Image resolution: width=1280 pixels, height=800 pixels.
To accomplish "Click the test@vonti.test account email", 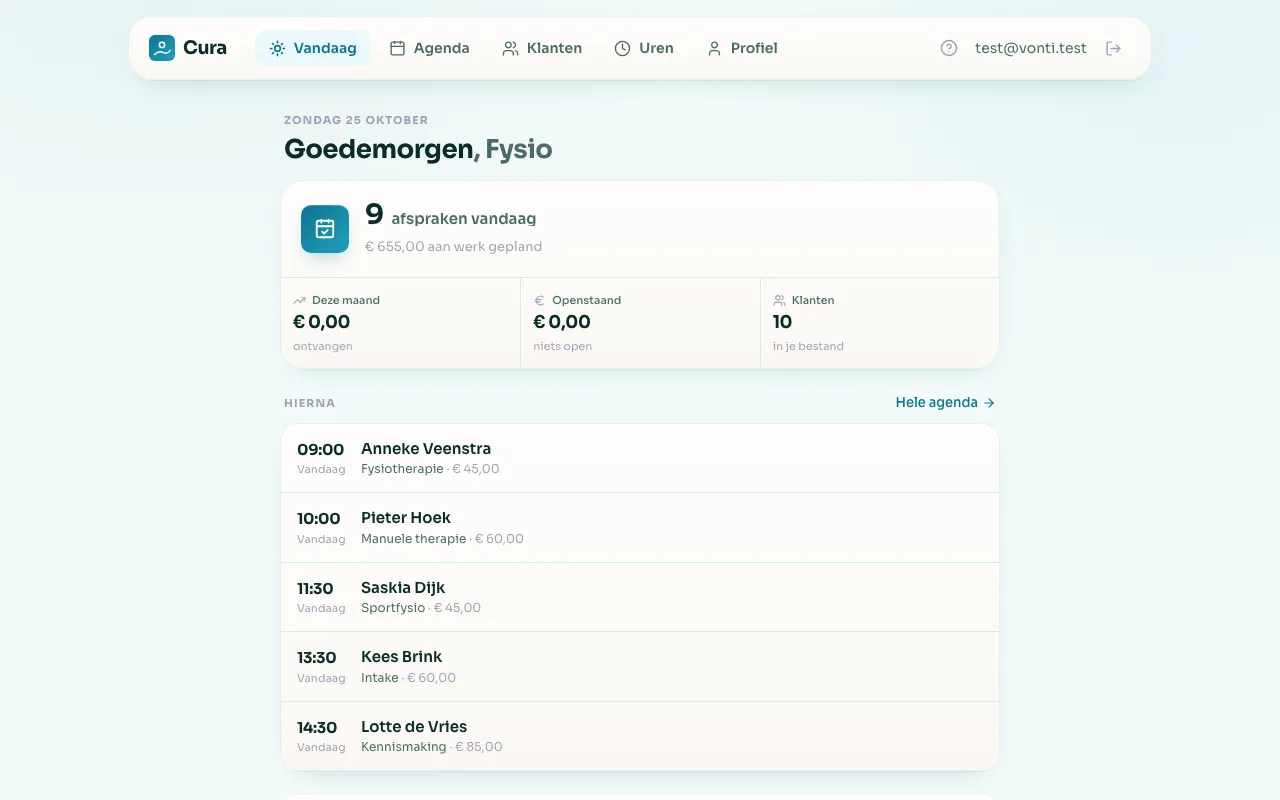I will point(1031,48).
